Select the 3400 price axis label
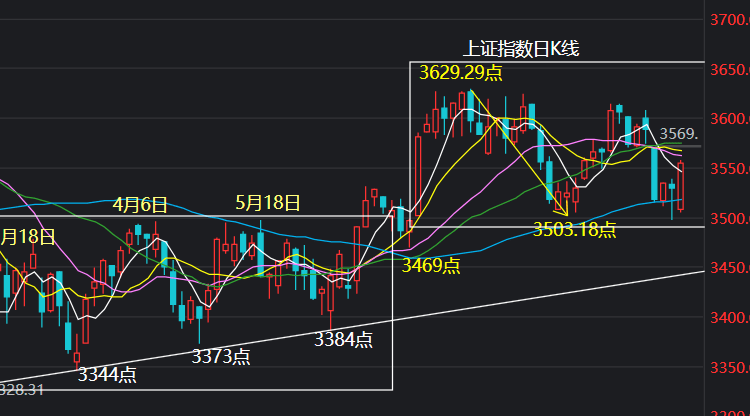750x416 pixels. coord(730,317)
